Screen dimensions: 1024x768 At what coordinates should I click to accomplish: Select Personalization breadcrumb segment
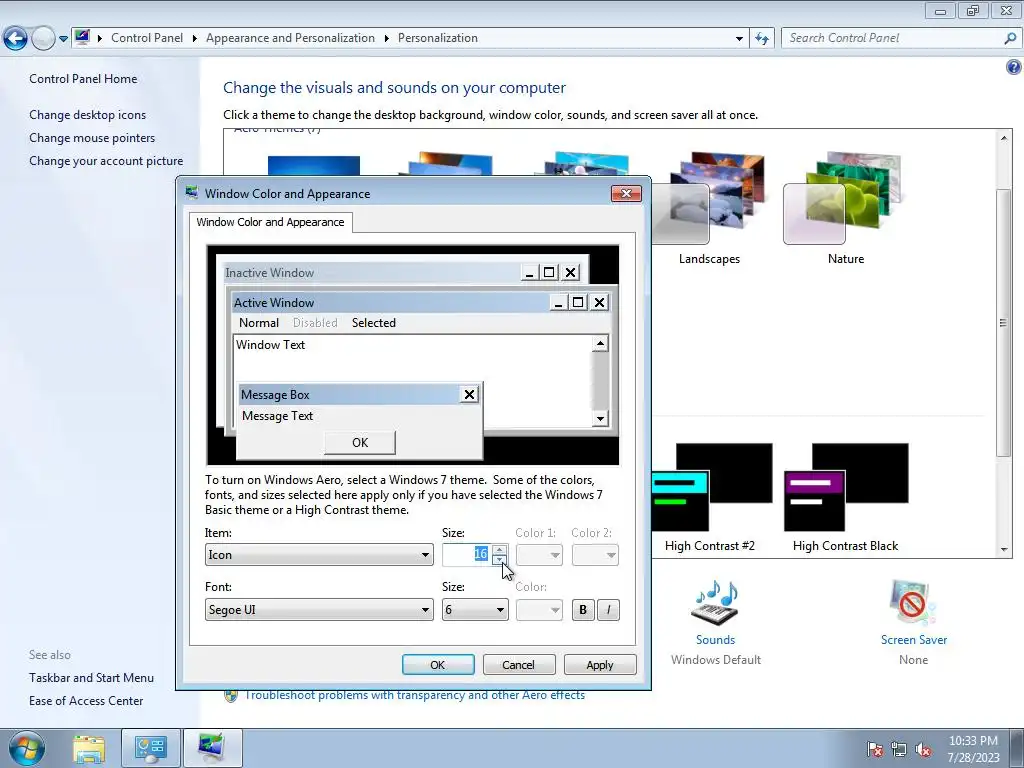pos(438,38)
